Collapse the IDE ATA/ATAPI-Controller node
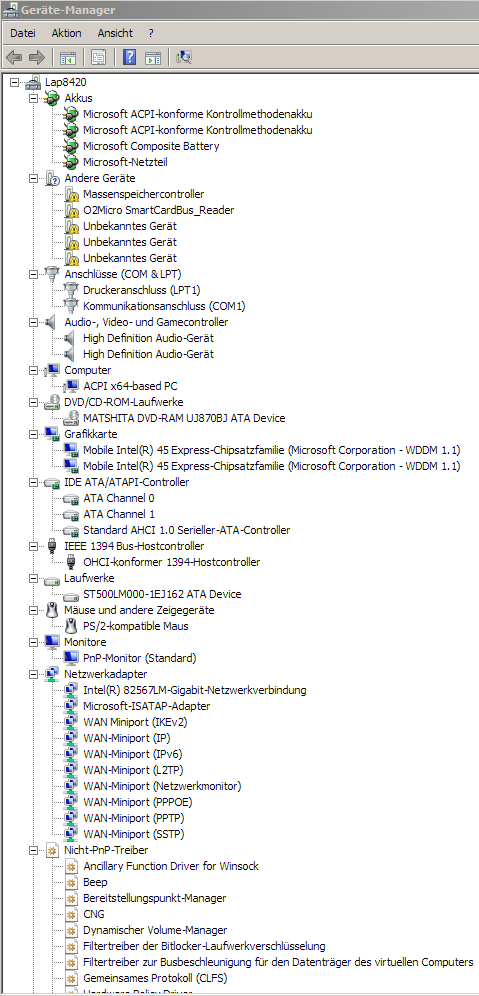Screen dimensions: 479x996 pyautogui.click(x=33, y=482)
